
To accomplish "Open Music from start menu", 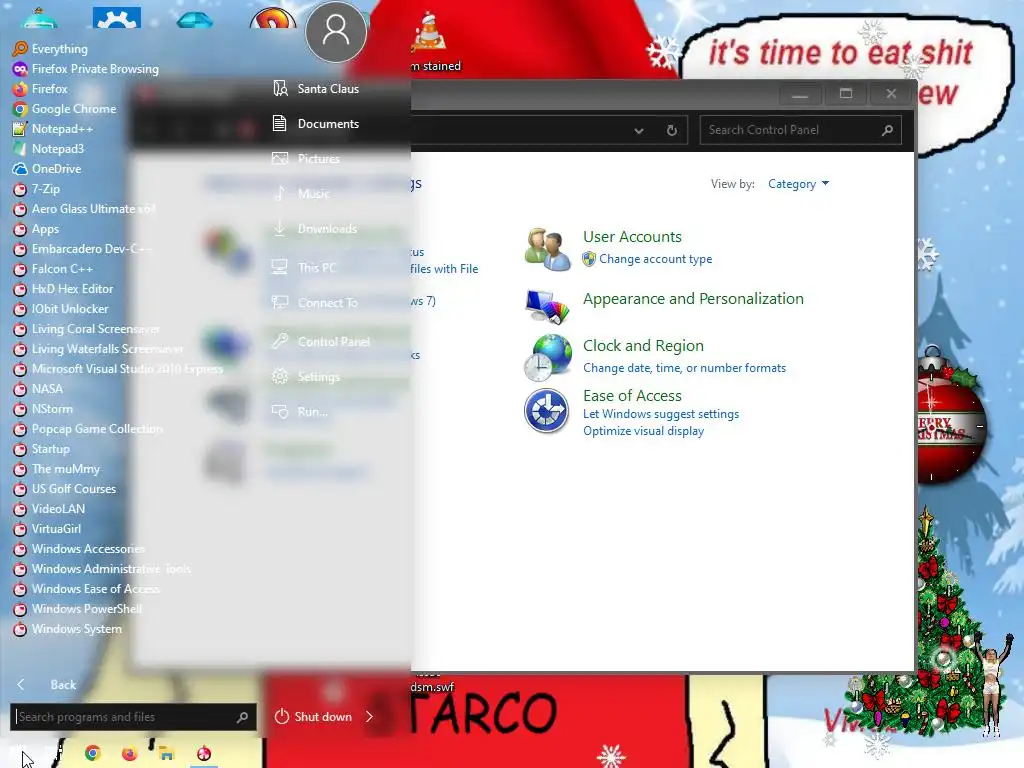I will click(302, 194).
